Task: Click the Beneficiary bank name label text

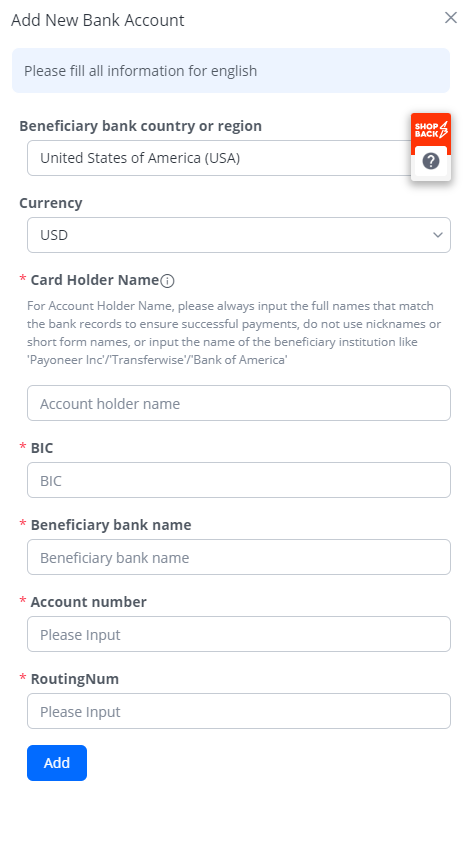Action: pyautogui.click(x=111, y=525)
